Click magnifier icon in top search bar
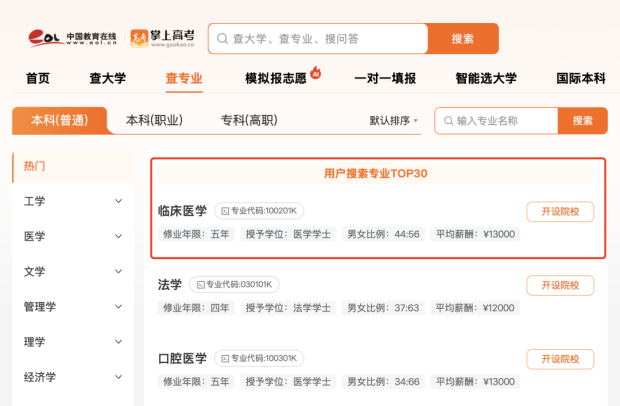The height and width of the screenshot is (406, 620). [x=223, y=39]
